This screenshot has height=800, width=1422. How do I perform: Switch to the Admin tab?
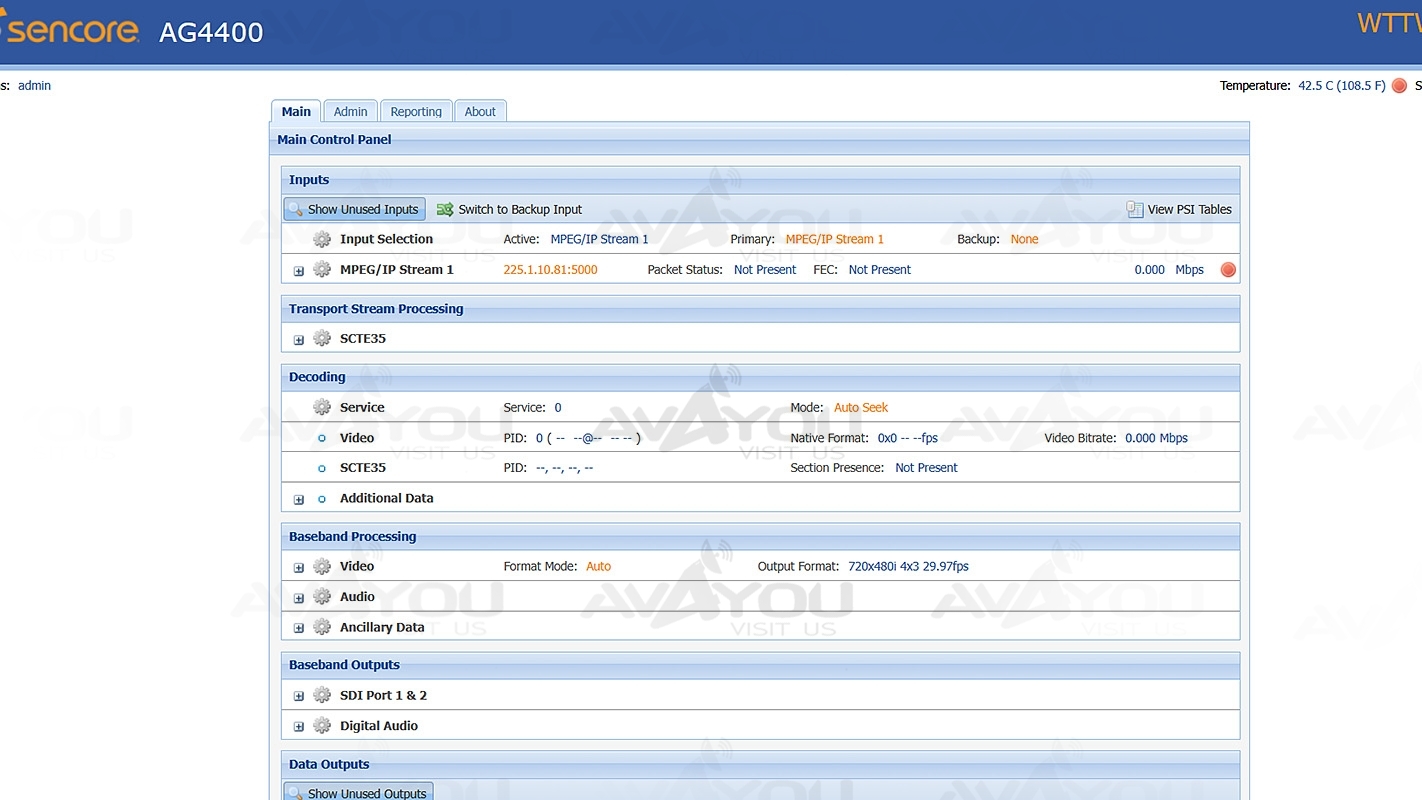[x=350, y=111]
